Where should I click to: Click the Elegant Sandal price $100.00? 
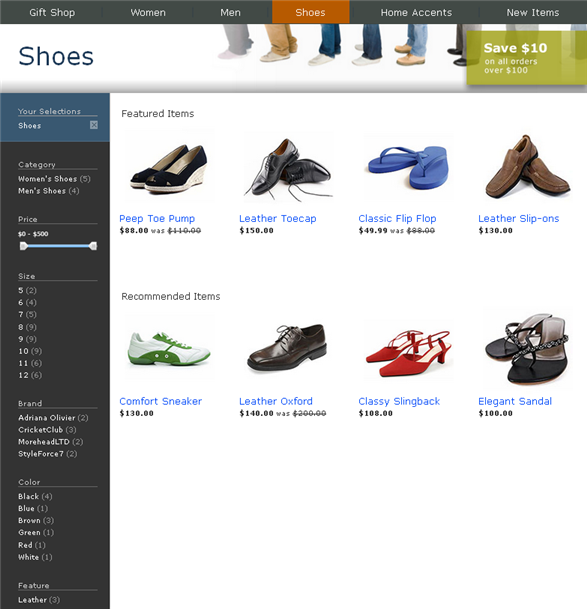(x=496, y=413)
